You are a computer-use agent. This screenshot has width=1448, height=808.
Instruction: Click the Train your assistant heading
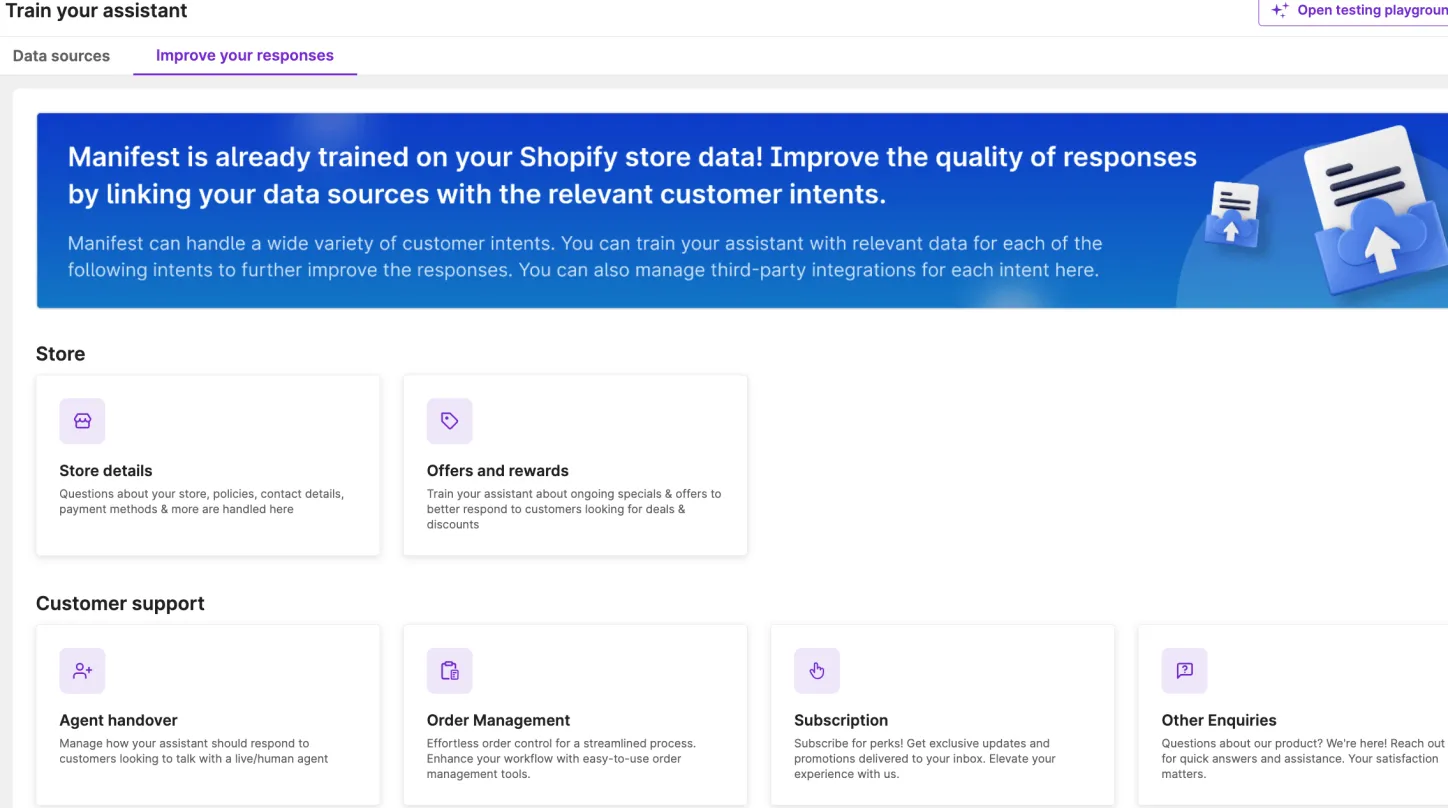point(96,11)
